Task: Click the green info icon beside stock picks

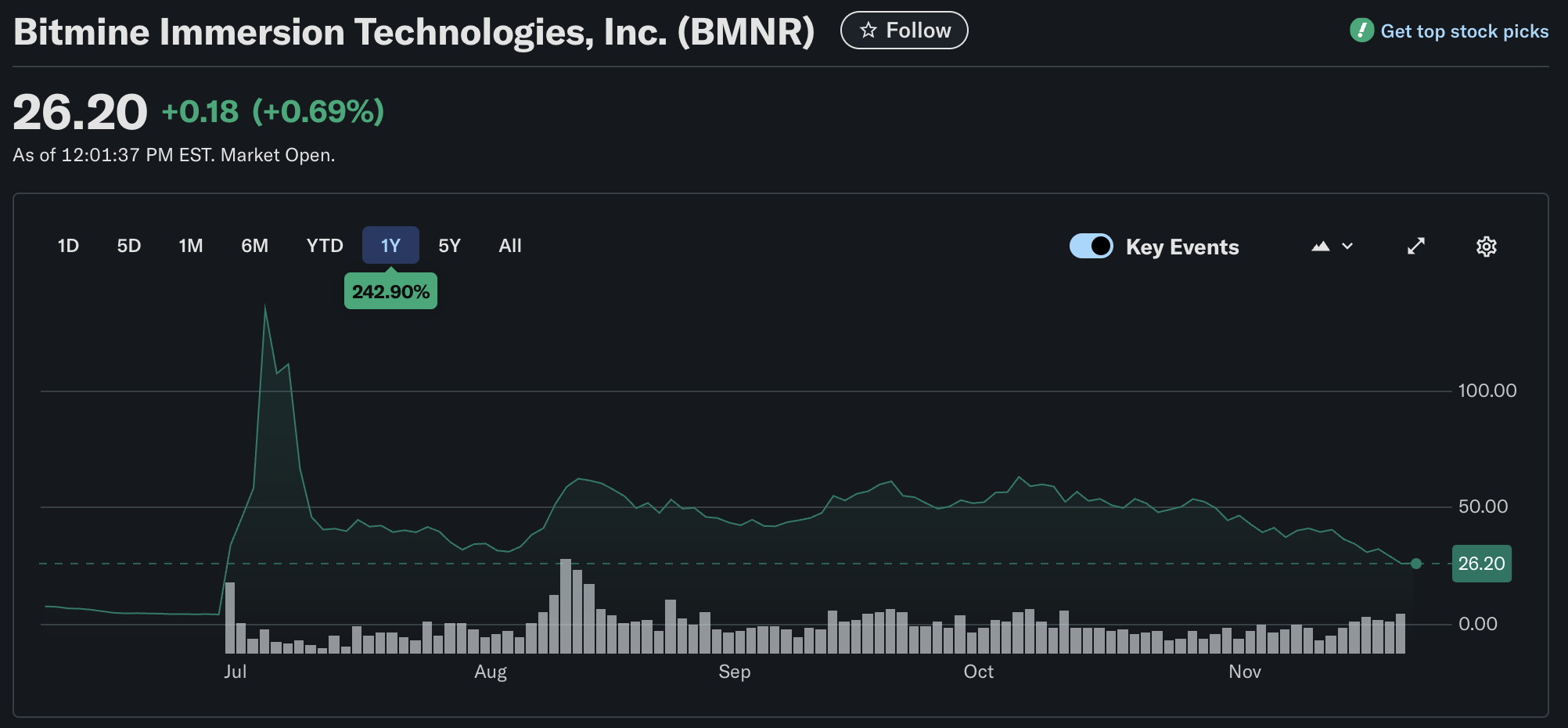Action: (1362, 31)
